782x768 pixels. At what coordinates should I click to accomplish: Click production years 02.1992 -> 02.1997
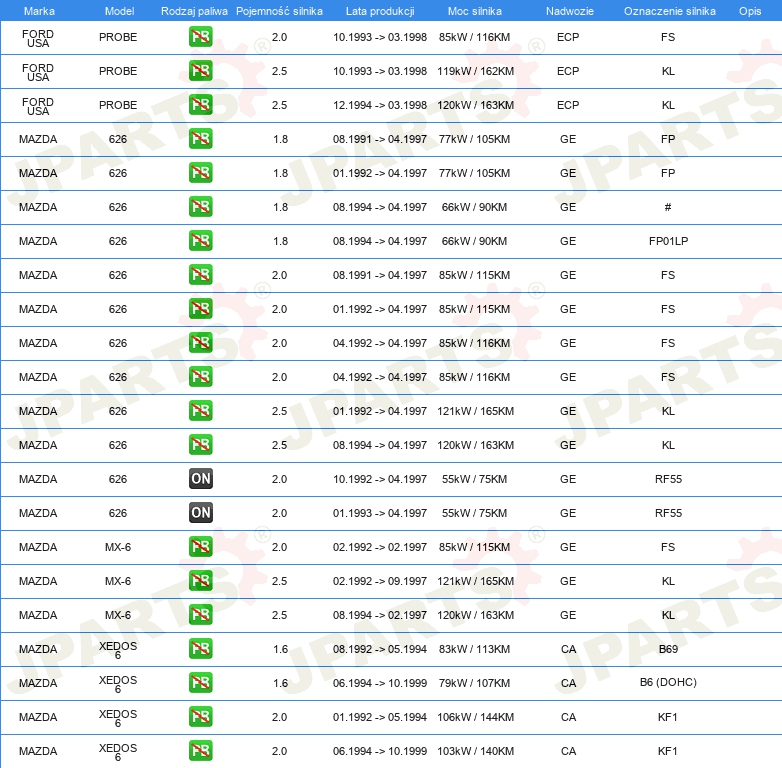pyautogui.click(x=380, y=547)
